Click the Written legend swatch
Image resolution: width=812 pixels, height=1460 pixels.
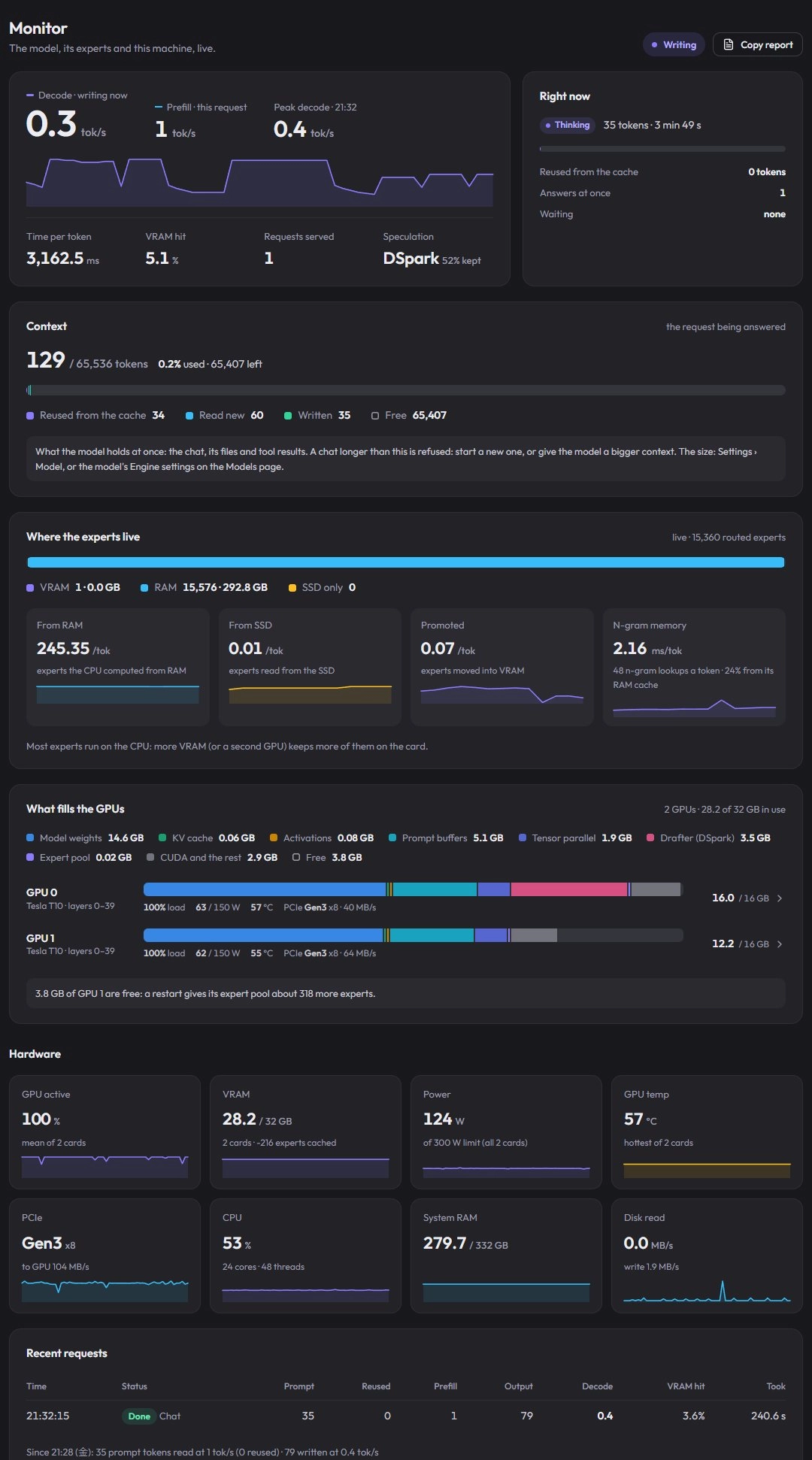[288, 416]
